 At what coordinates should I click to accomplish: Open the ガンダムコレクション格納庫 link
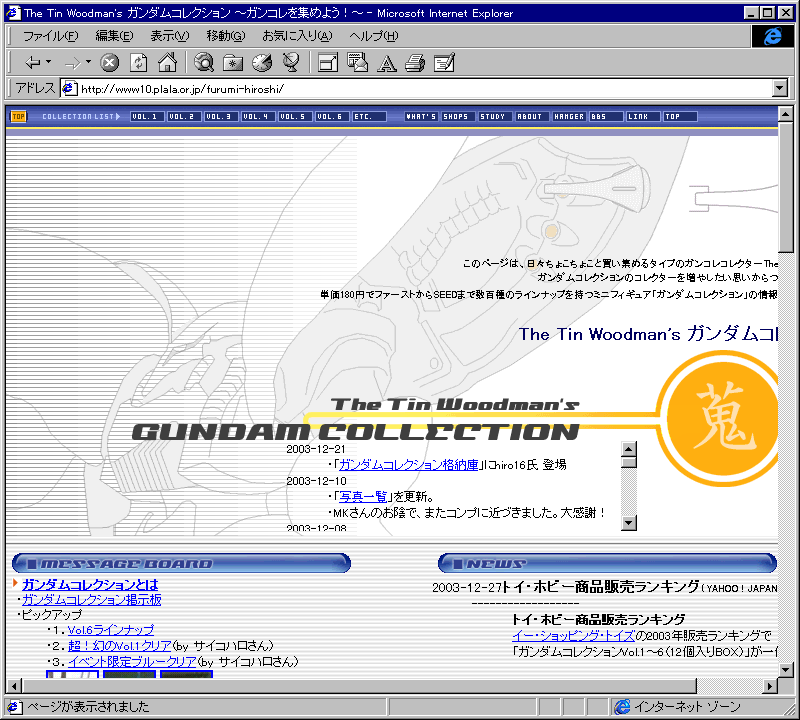(409, 465)
